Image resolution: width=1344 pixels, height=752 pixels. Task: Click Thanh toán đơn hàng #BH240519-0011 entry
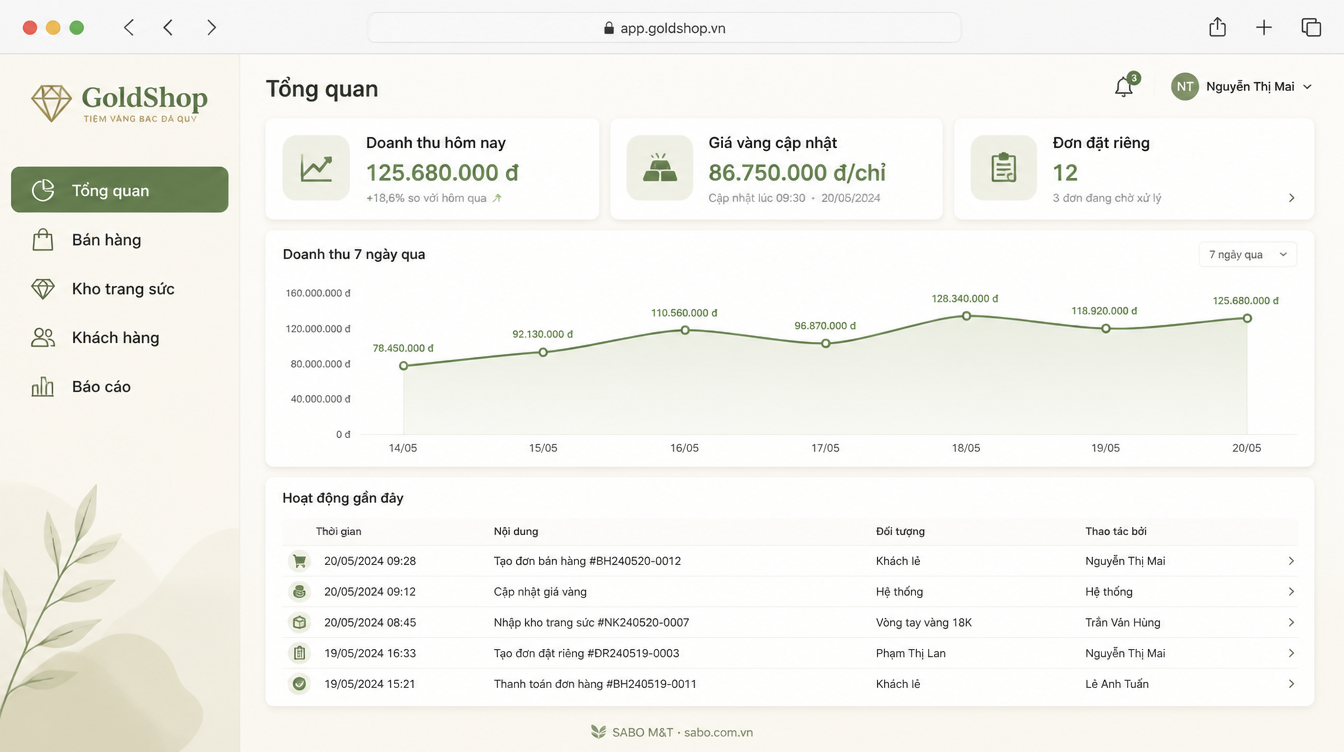pyautogui.click(x=595, y=685)
